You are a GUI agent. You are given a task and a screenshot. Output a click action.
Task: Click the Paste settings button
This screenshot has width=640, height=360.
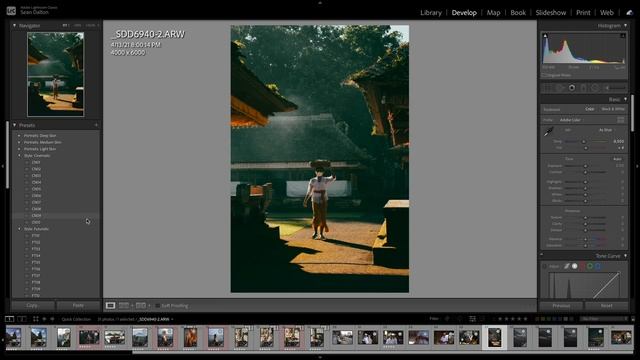click(x=78, y=305)
